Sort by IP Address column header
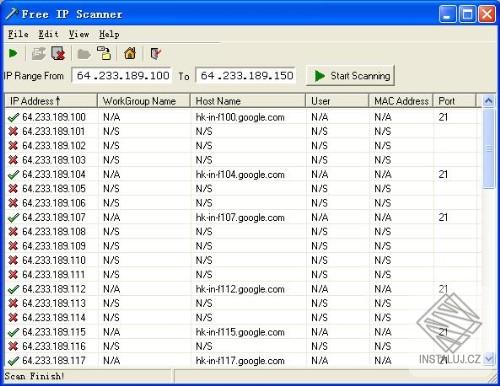This screenshot has height=386, width=500. click(51, 101)
